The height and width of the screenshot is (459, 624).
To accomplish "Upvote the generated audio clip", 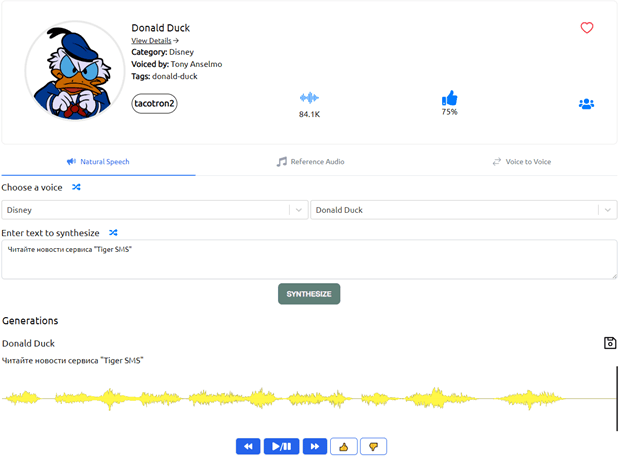I will tap(343, 446).
